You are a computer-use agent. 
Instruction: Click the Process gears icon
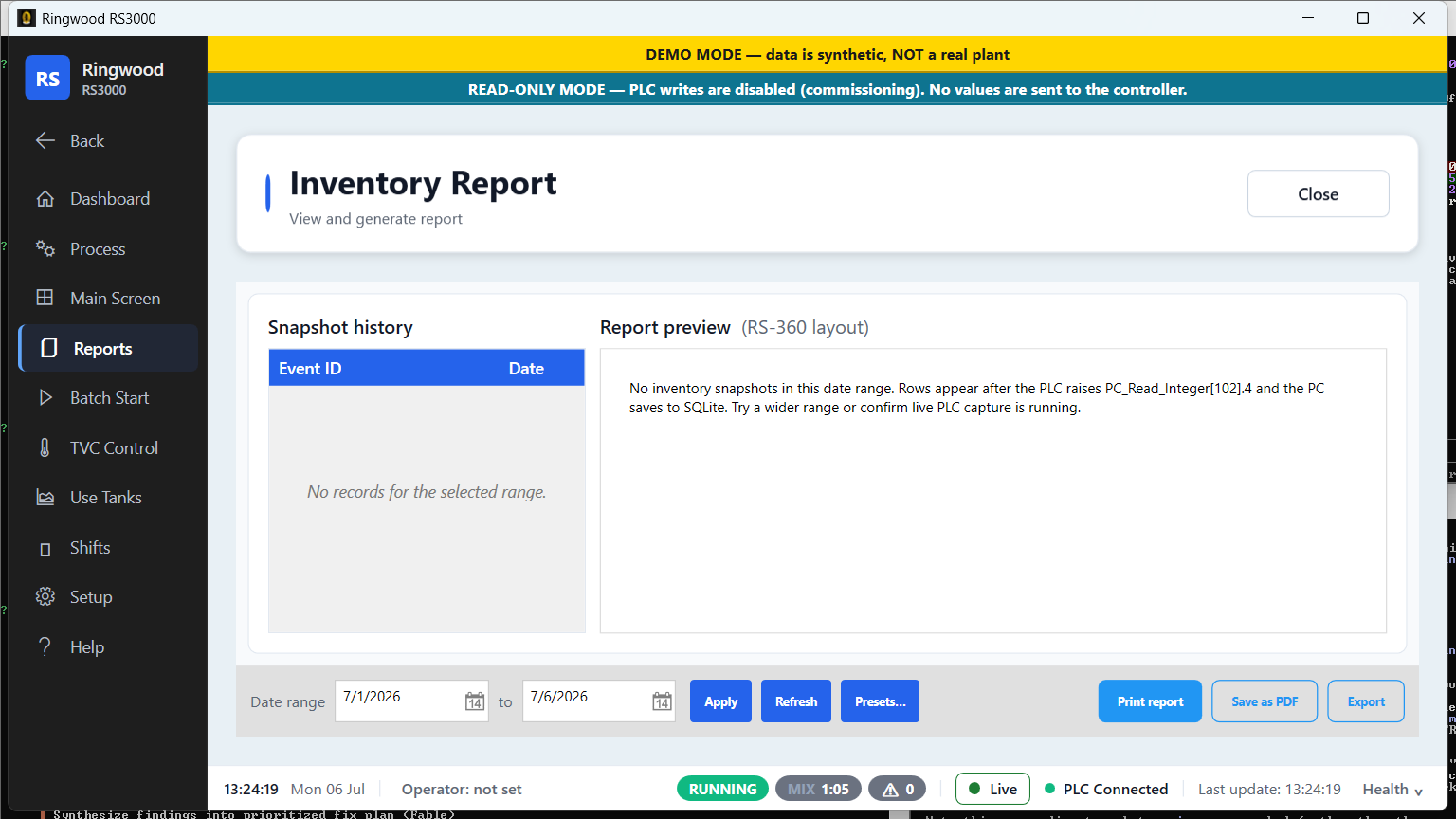(45, 248)
